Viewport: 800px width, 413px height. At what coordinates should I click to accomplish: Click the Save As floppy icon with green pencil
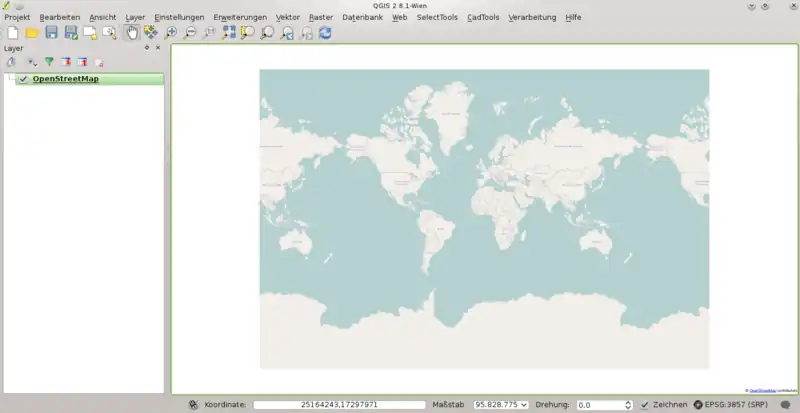click(71, 33)
